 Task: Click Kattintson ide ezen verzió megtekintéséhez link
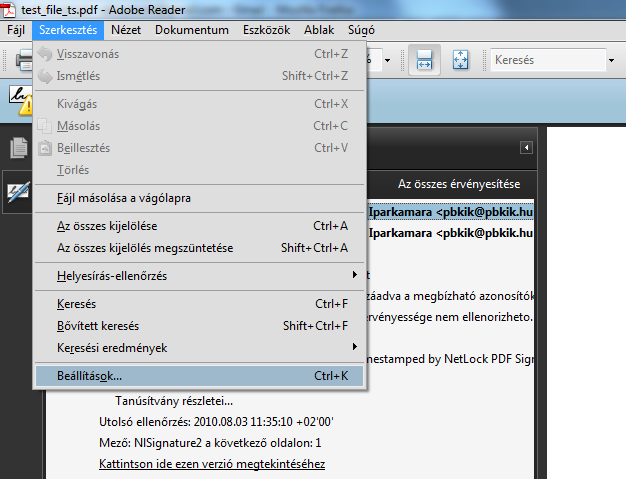tap(212, 464)
